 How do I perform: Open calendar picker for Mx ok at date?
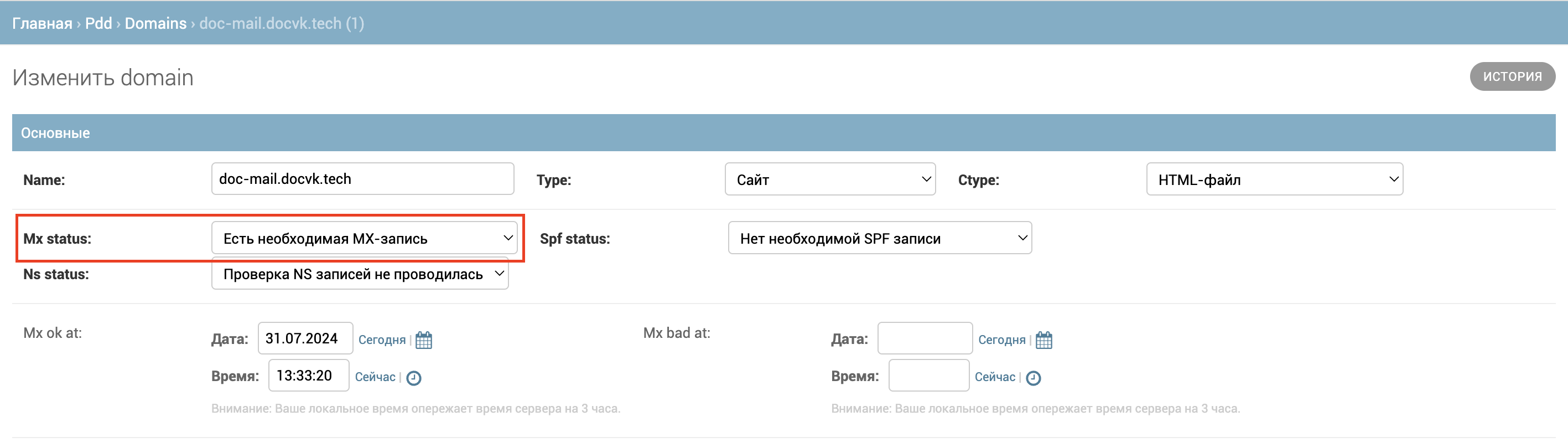point(424,340)
